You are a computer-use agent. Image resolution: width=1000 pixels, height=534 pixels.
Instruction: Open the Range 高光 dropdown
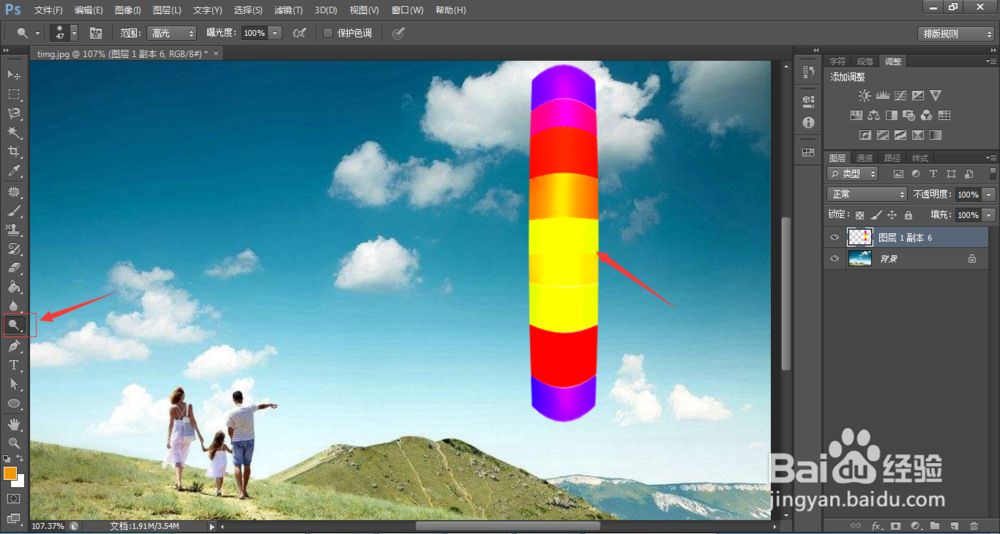(x=172, y=33)
